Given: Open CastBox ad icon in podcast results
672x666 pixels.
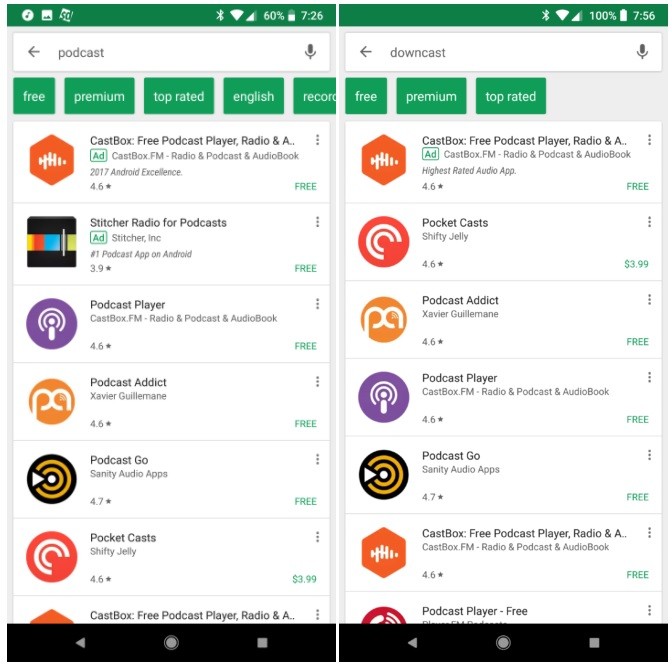Looking at the screenshot, I should pos(52,160).
